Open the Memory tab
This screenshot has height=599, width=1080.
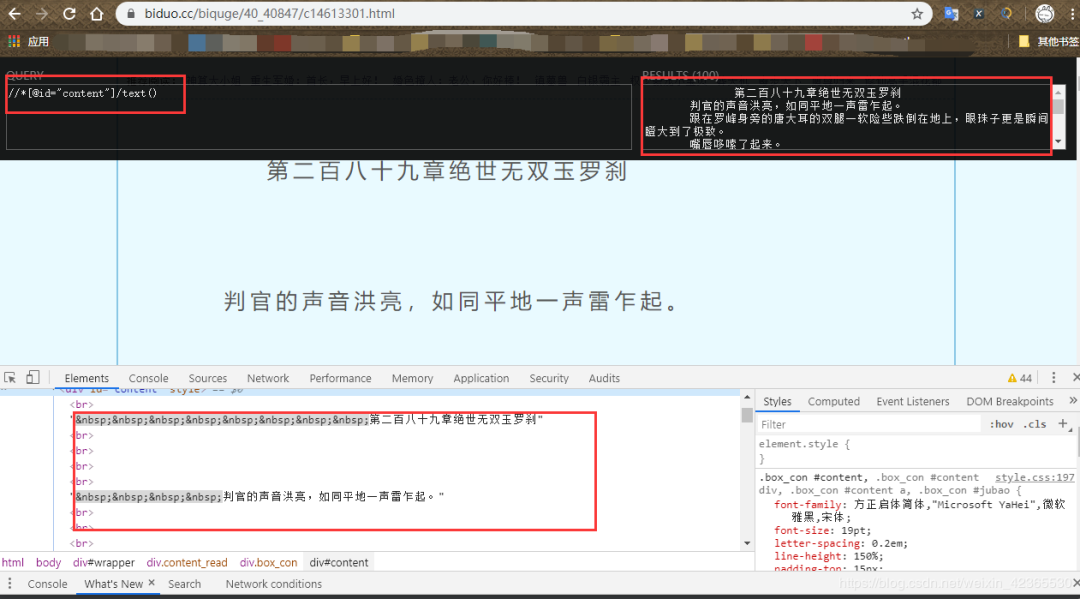(412, 378)
